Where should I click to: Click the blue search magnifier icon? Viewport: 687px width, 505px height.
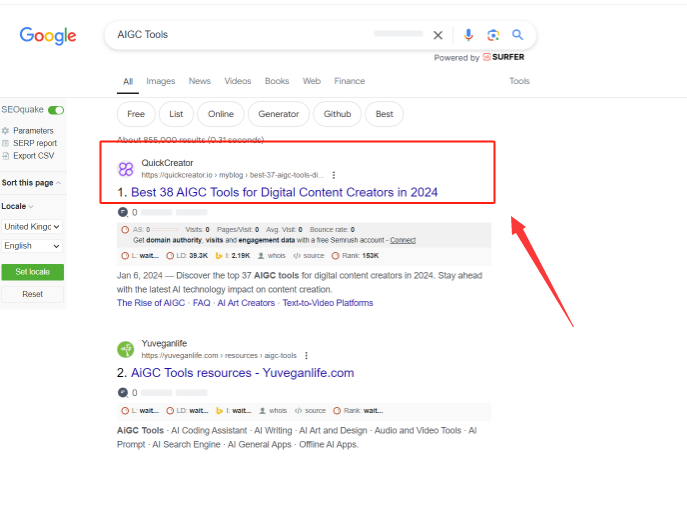[517, 35]
